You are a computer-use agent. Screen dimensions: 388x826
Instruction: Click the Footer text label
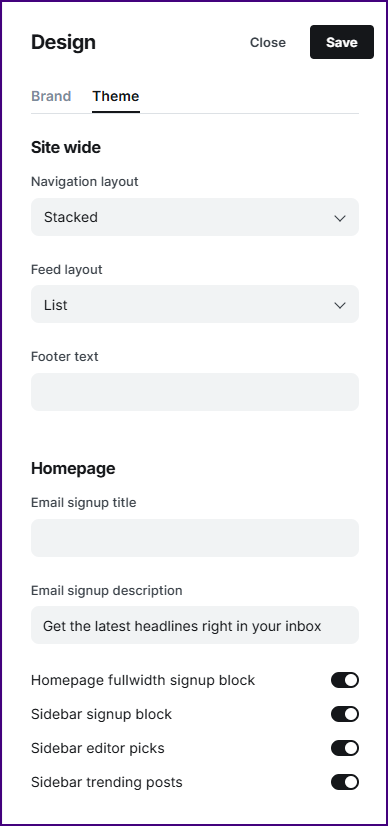[65, 357]
